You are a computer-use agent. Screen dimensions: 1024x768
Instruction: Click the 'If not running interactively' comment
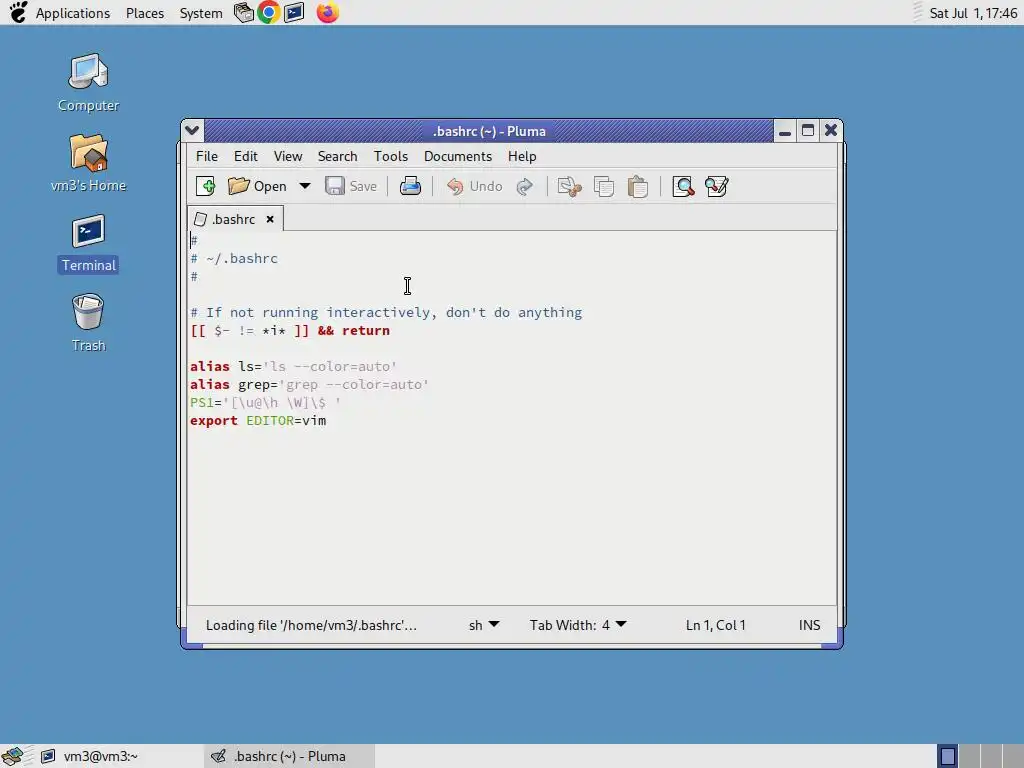[x=386, y=313]
